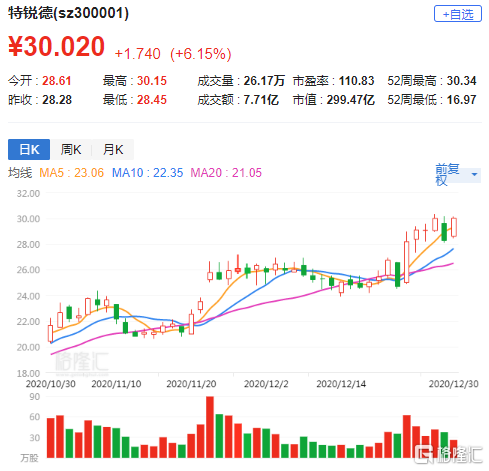The width and height of the screenshot is (489, 471).
Task: Click the market cap value 299.47亿
Action: (x=350, y=100)
